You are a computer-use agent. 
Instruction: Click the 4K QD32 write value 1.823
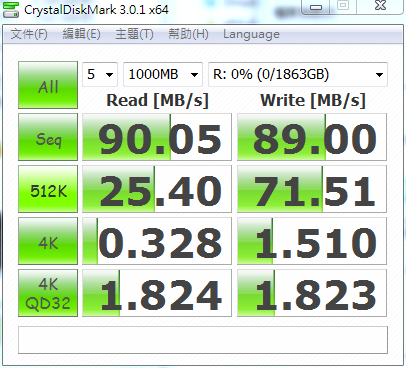point(312,293)
